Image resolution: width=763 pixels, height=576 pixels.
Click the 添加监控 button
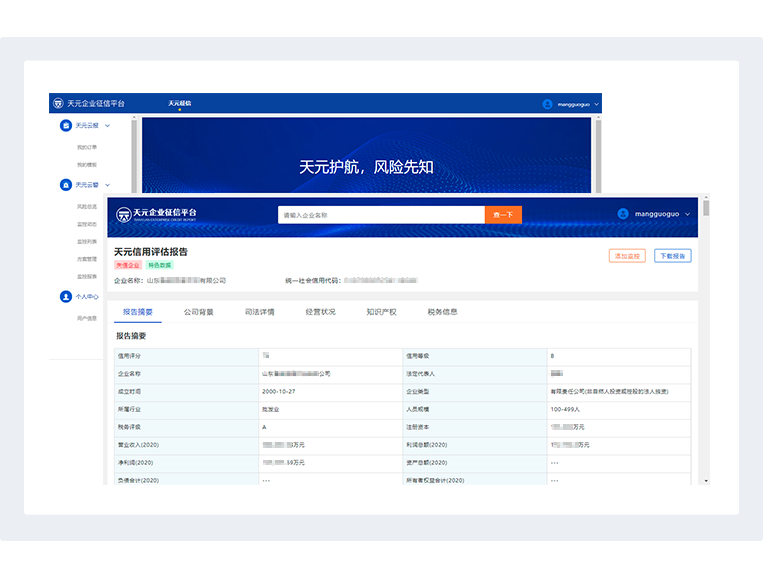(x=627, y=256)
